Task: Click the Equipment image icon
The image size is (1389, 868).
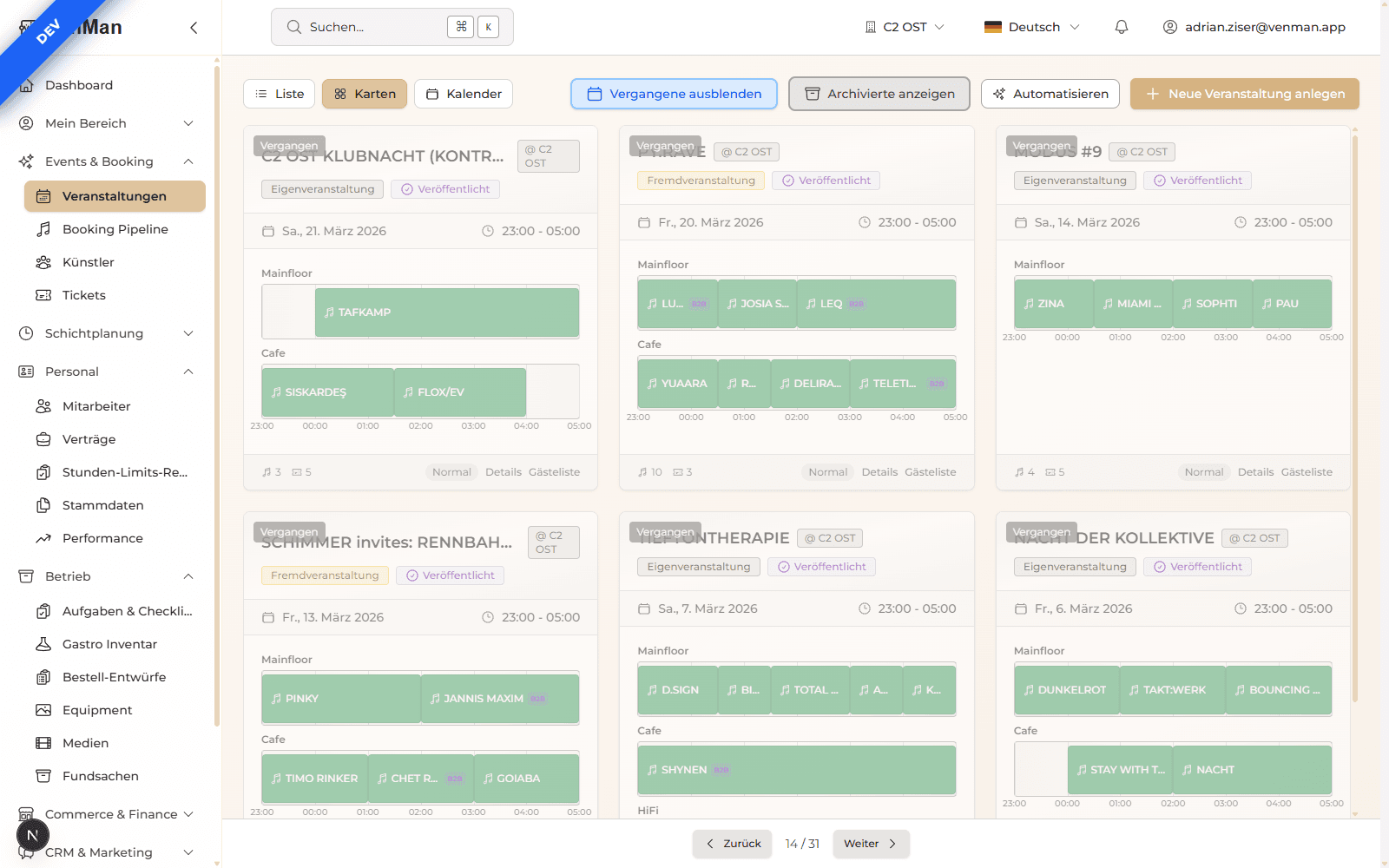Action: pyautogui.click(x=43, y=710)
